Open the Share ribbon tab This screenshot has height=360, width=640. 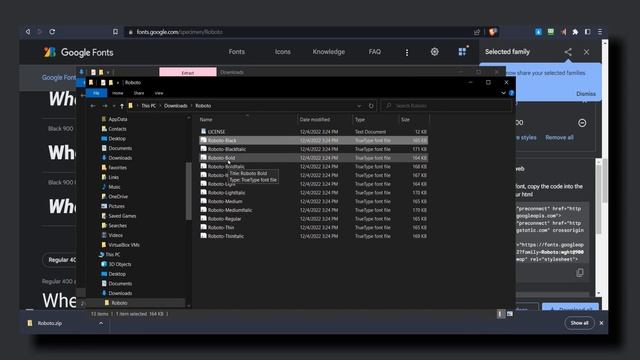(139, 93)
